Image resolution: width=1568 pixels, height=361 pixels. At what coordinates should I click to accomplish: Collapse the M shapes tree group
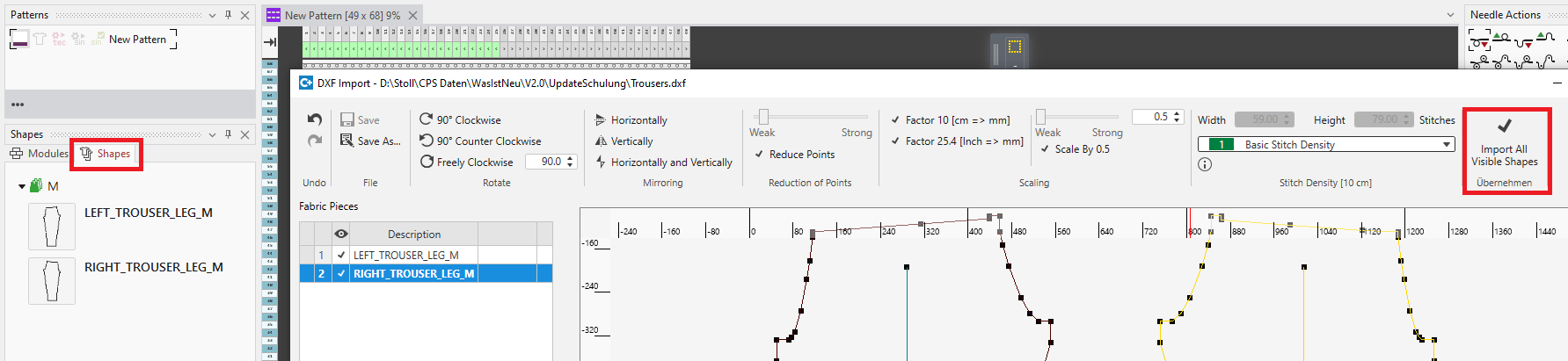pos(22,186)
